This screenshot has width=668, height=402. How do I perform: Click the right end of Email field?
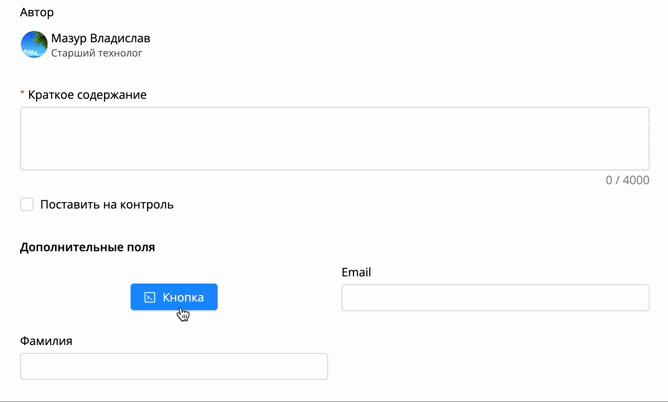tap(643, 298)
